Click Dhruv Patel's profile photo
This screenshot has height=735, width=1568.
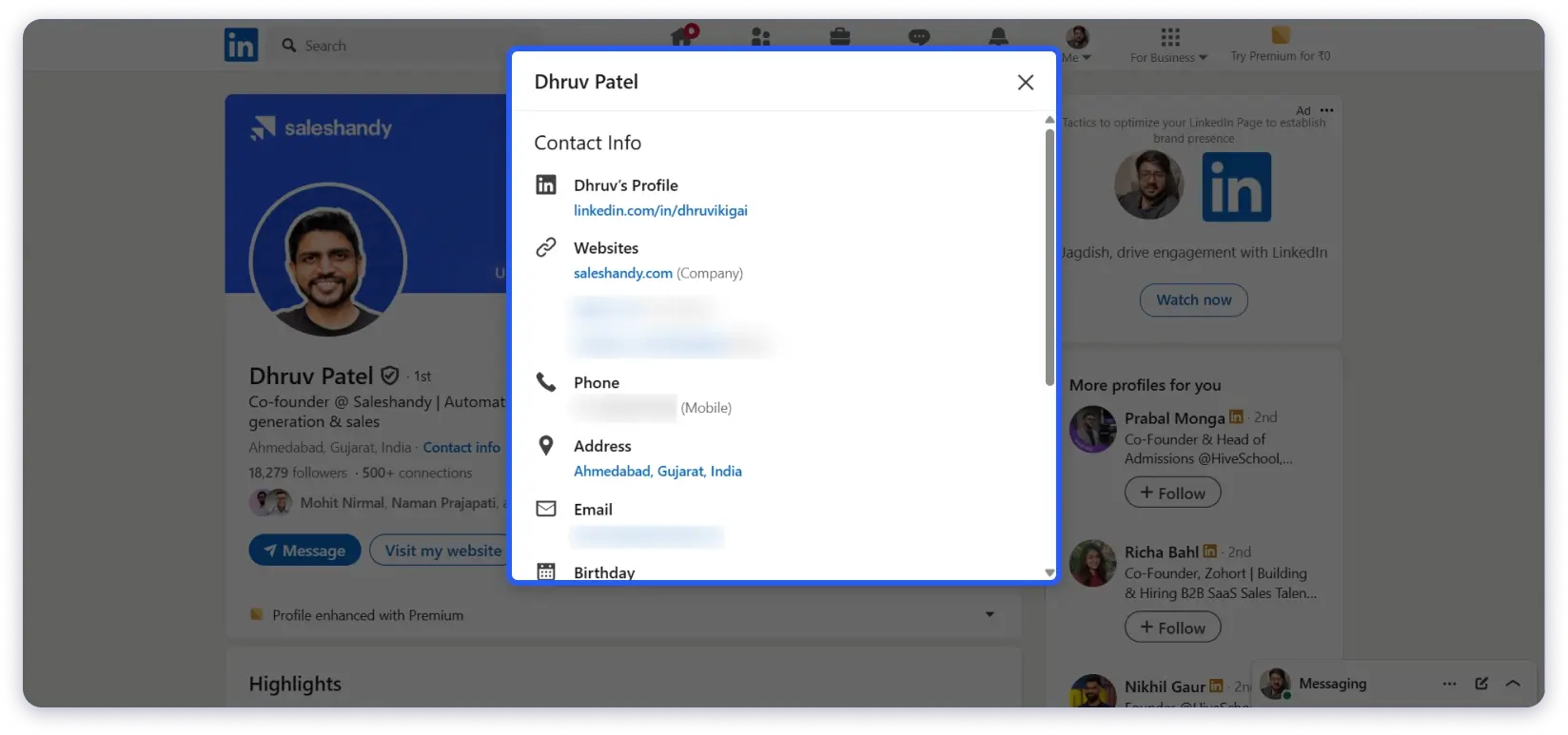tap(328, 261)
